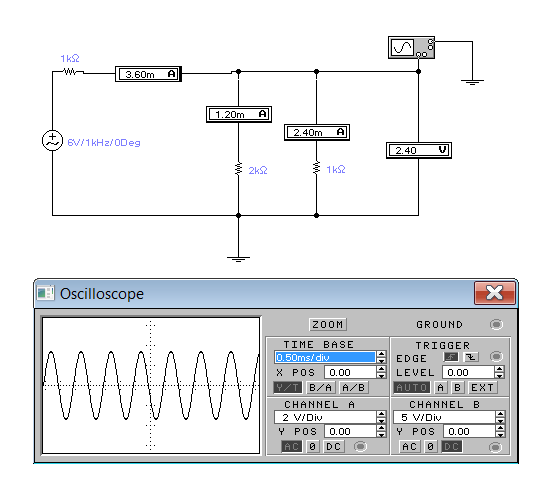
Task: Increase the time base with up arrow
Action: pyautogui.click(x=381, y=354)
